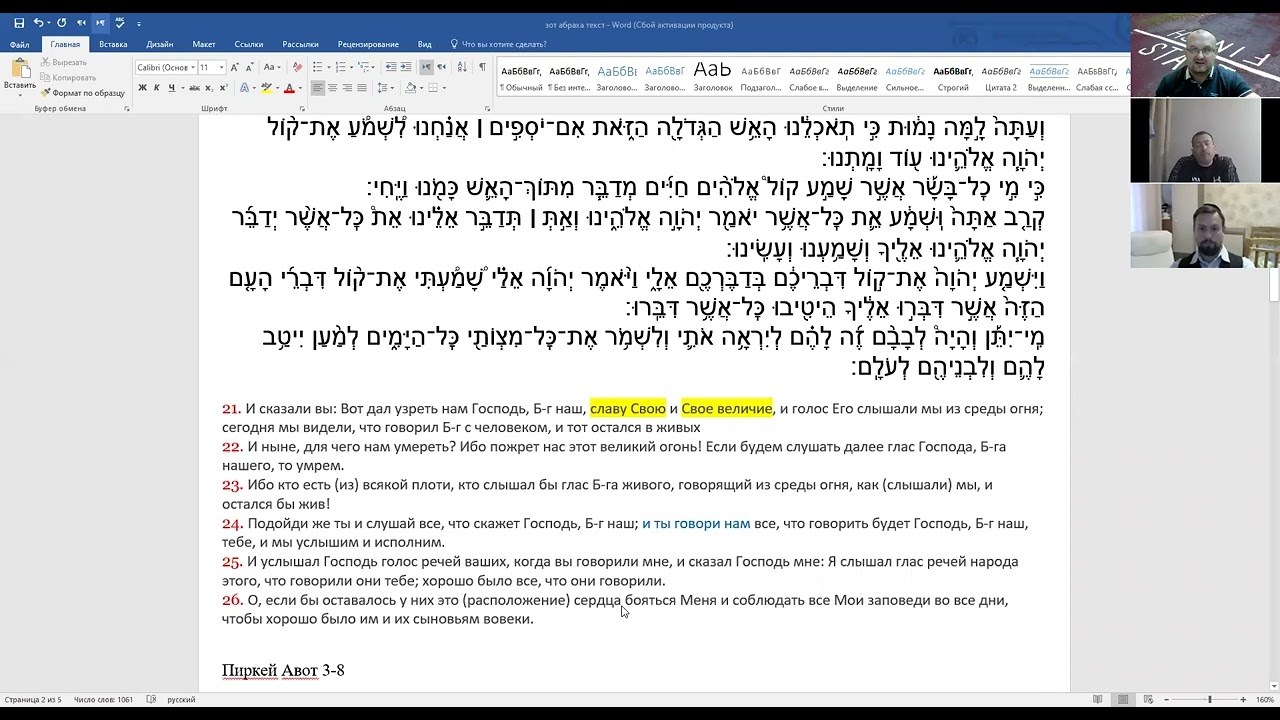Center the paragraph text
This screenshot has height=720, width=1280.
coord(333,88)
